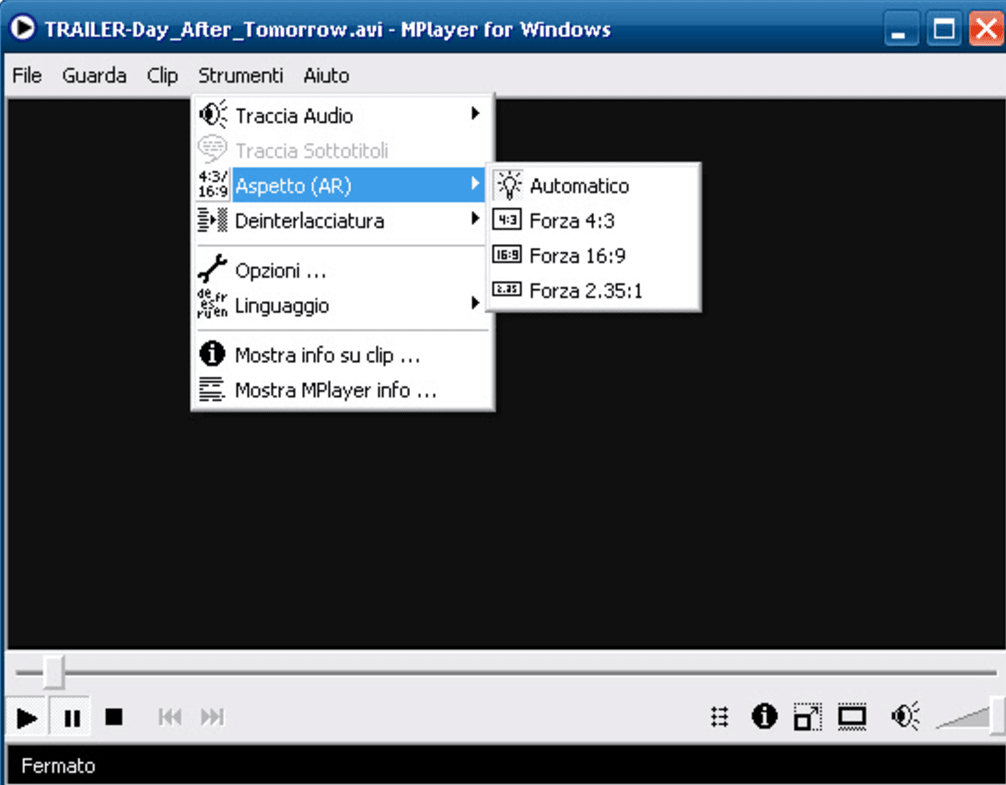The width and height of the screenshot is (1006, 785).
Task: Click the Opzioni wrench icon
Action: coord(211,268)
